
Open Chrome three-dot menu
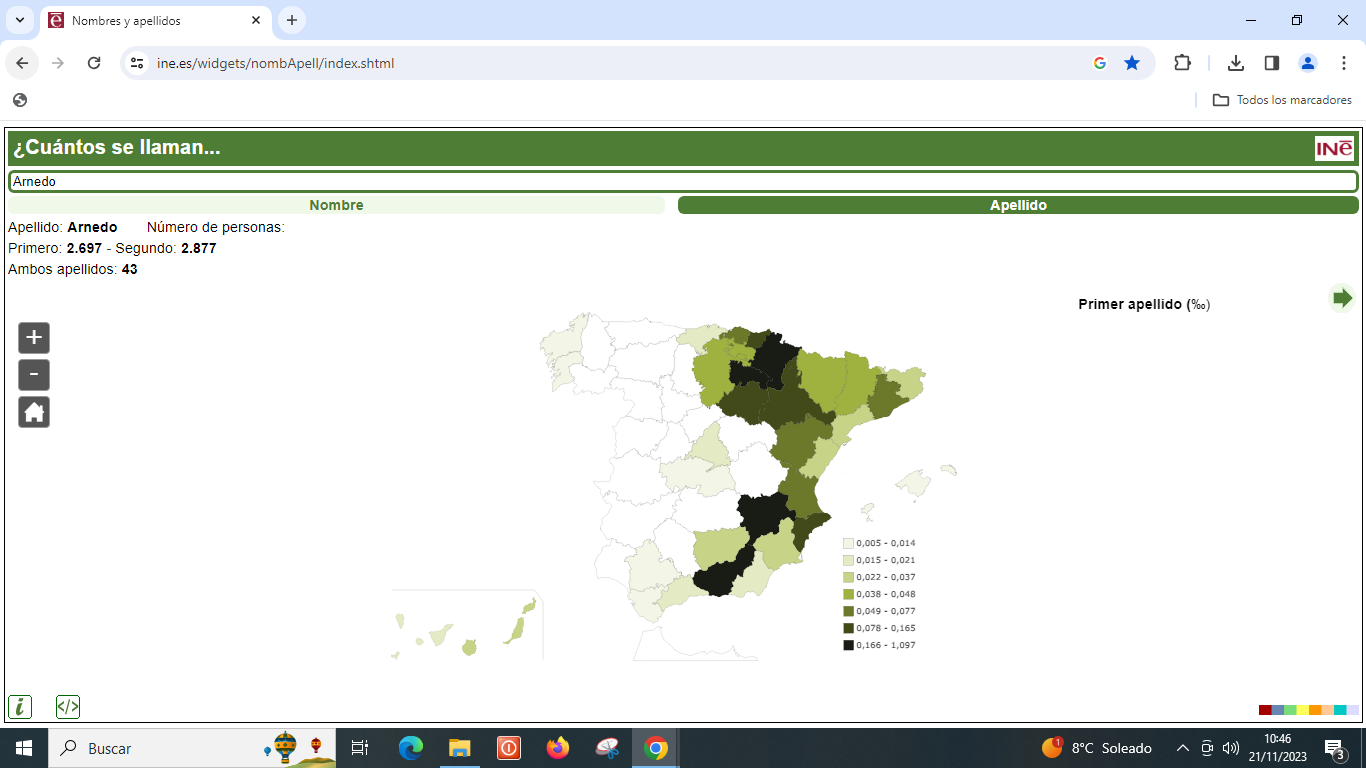pos(1344,63)
